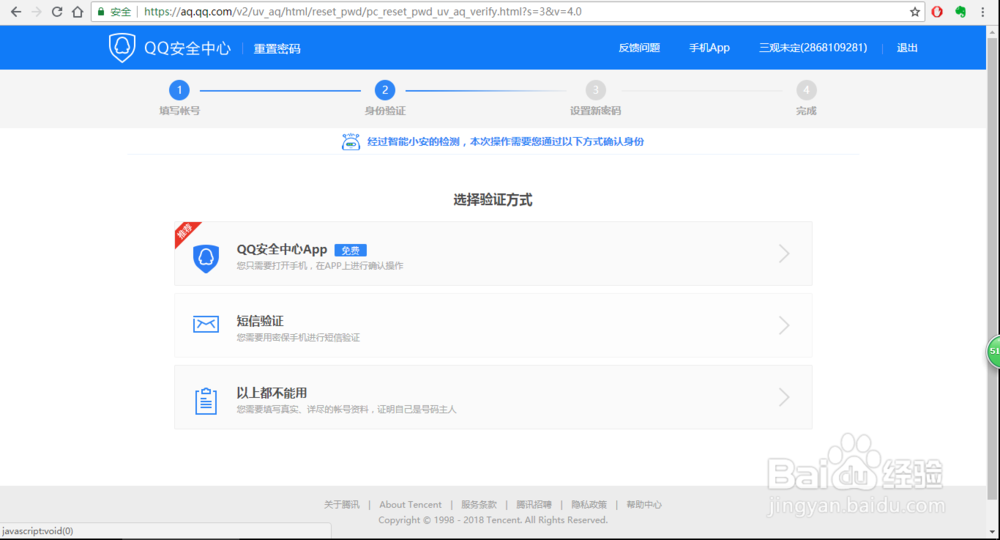This screenshot has height=540, width=1000.
Task: Click the QQ安全中心 shield logo
Action: 122,48
